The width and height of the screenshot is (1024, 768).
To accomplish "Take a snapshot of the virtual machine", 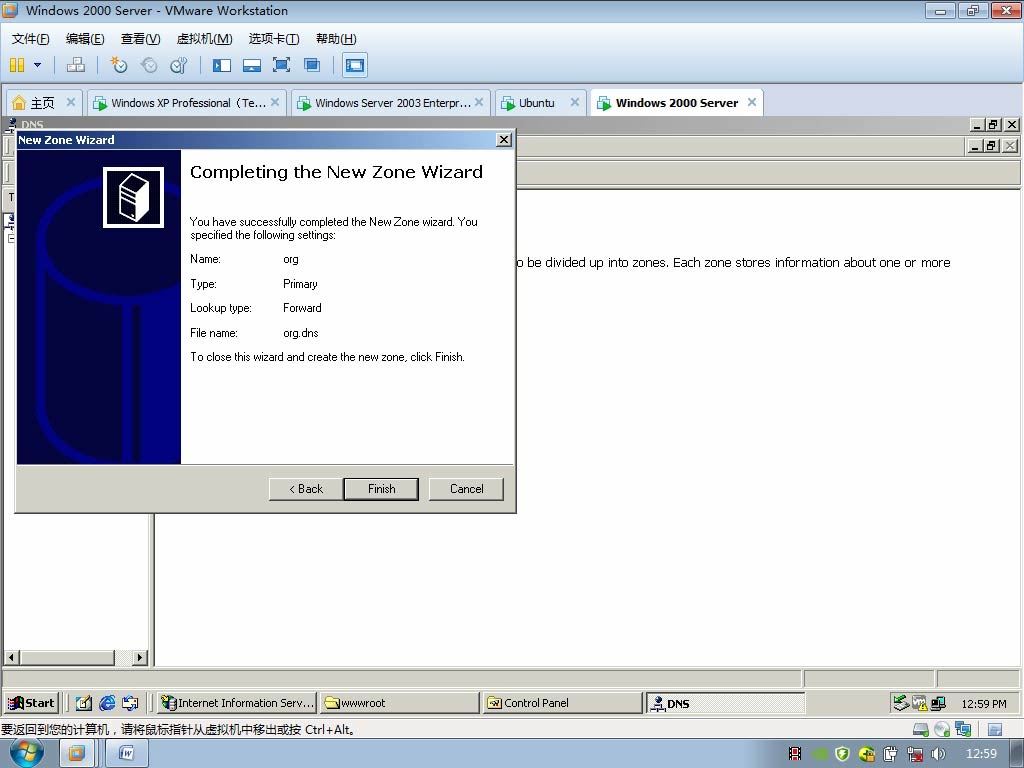I will [119, 65].
